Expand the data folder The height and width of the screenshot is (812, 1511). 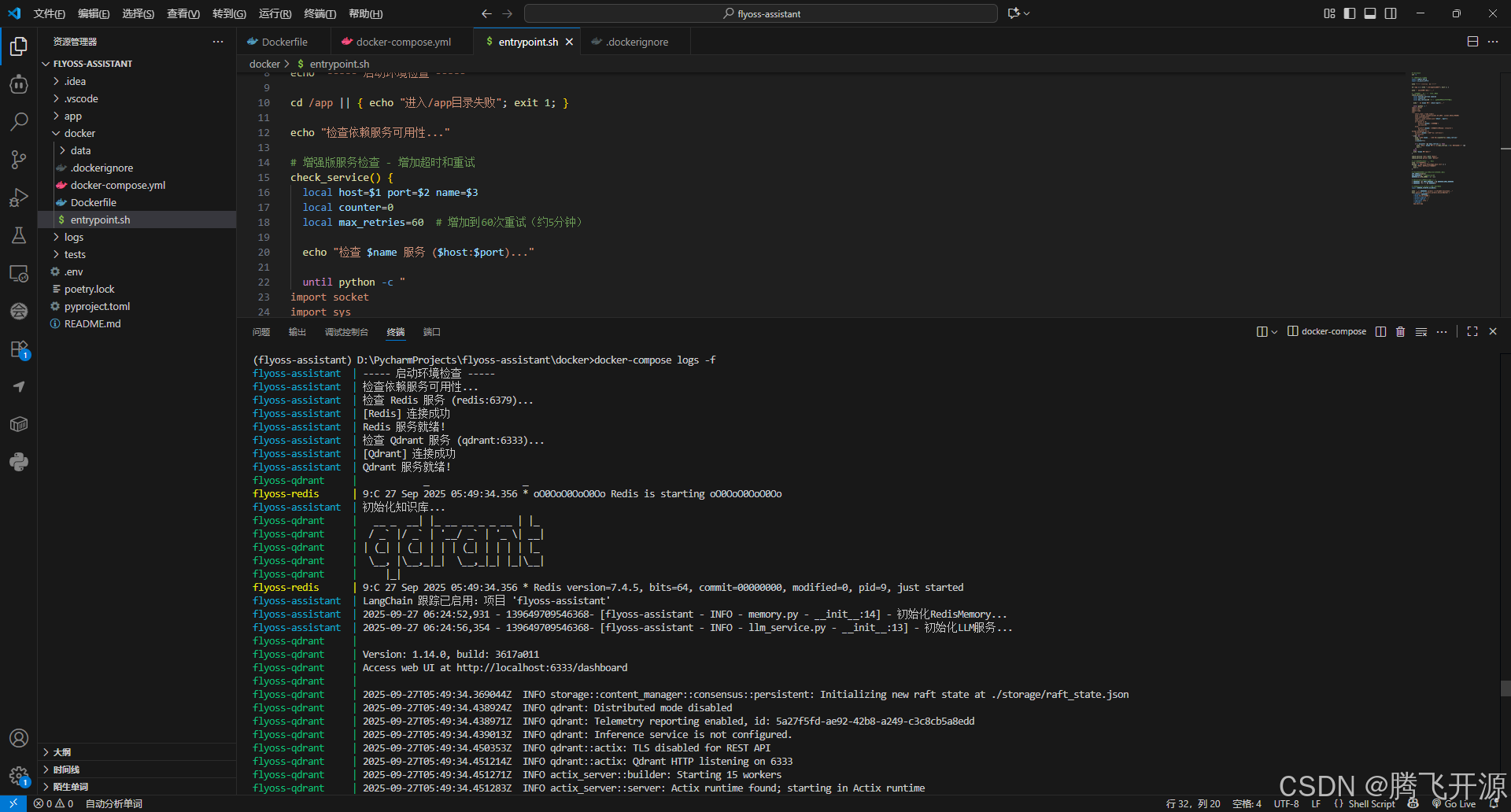(137, 150)
